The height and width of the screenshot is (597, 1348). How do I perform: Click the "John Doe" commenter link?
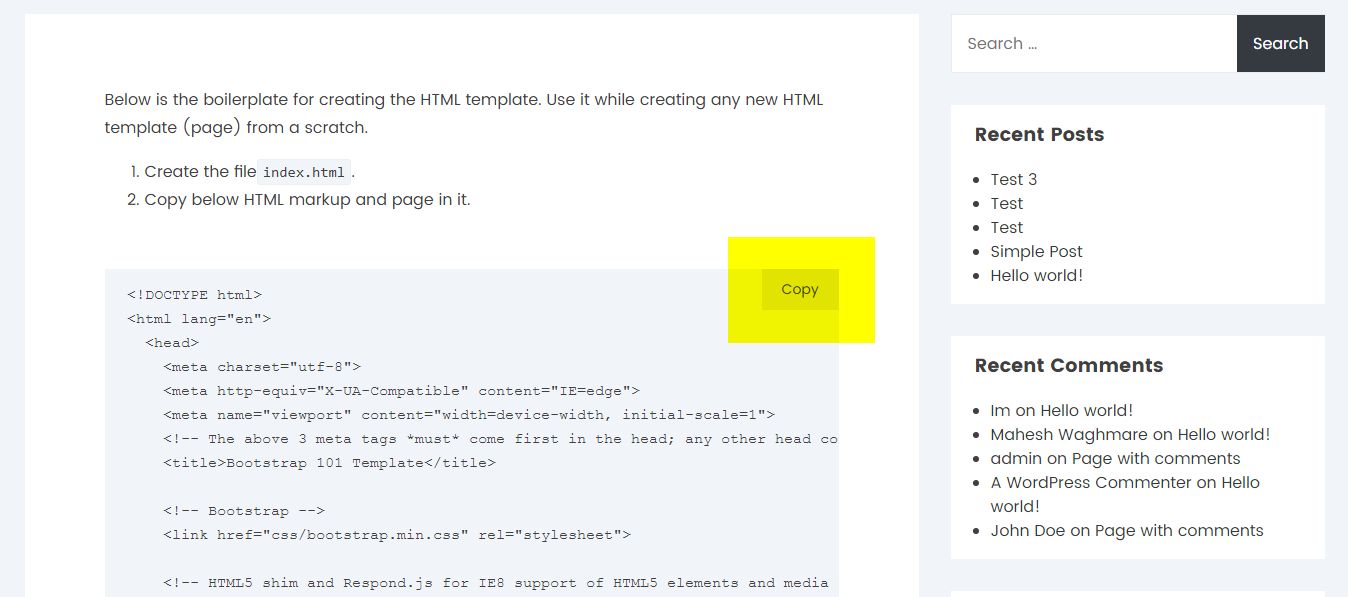click(x=1027, y=530)
